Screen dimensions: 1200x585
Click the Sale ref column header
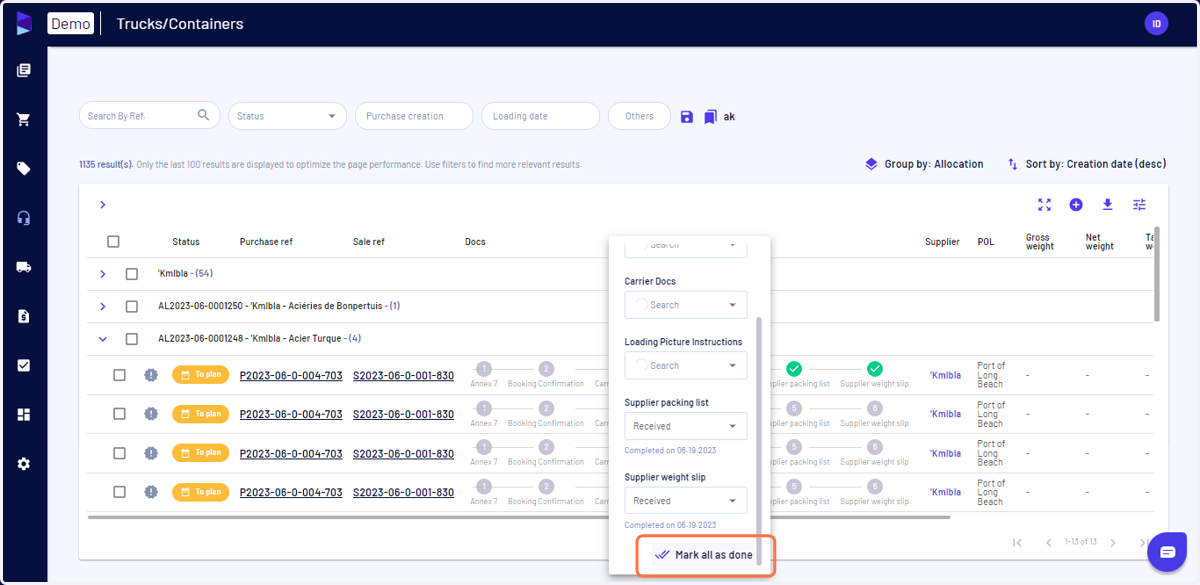(369, 242)
